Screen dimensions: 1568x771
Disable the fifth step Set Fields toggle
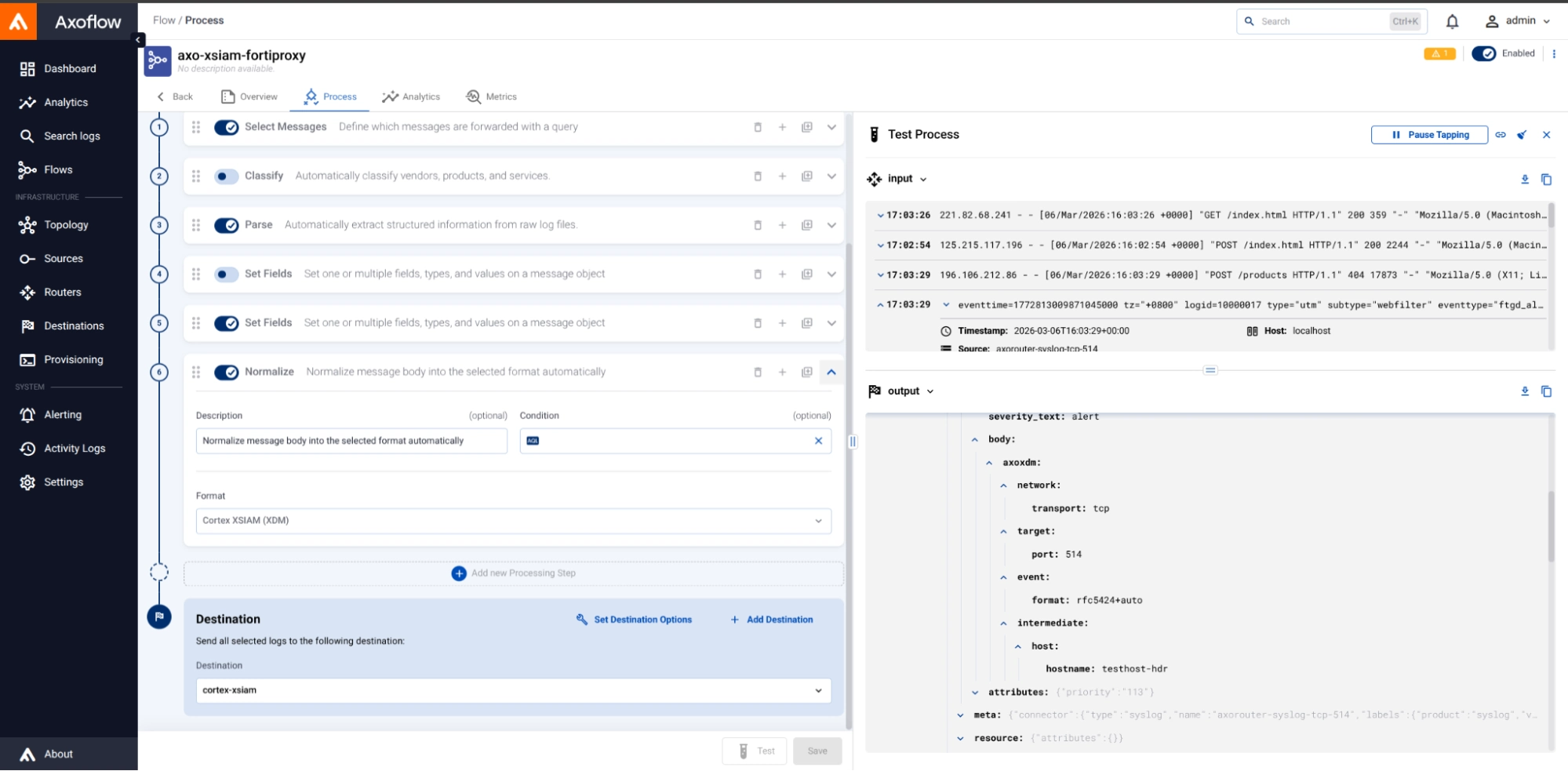[x=227, y=323]
